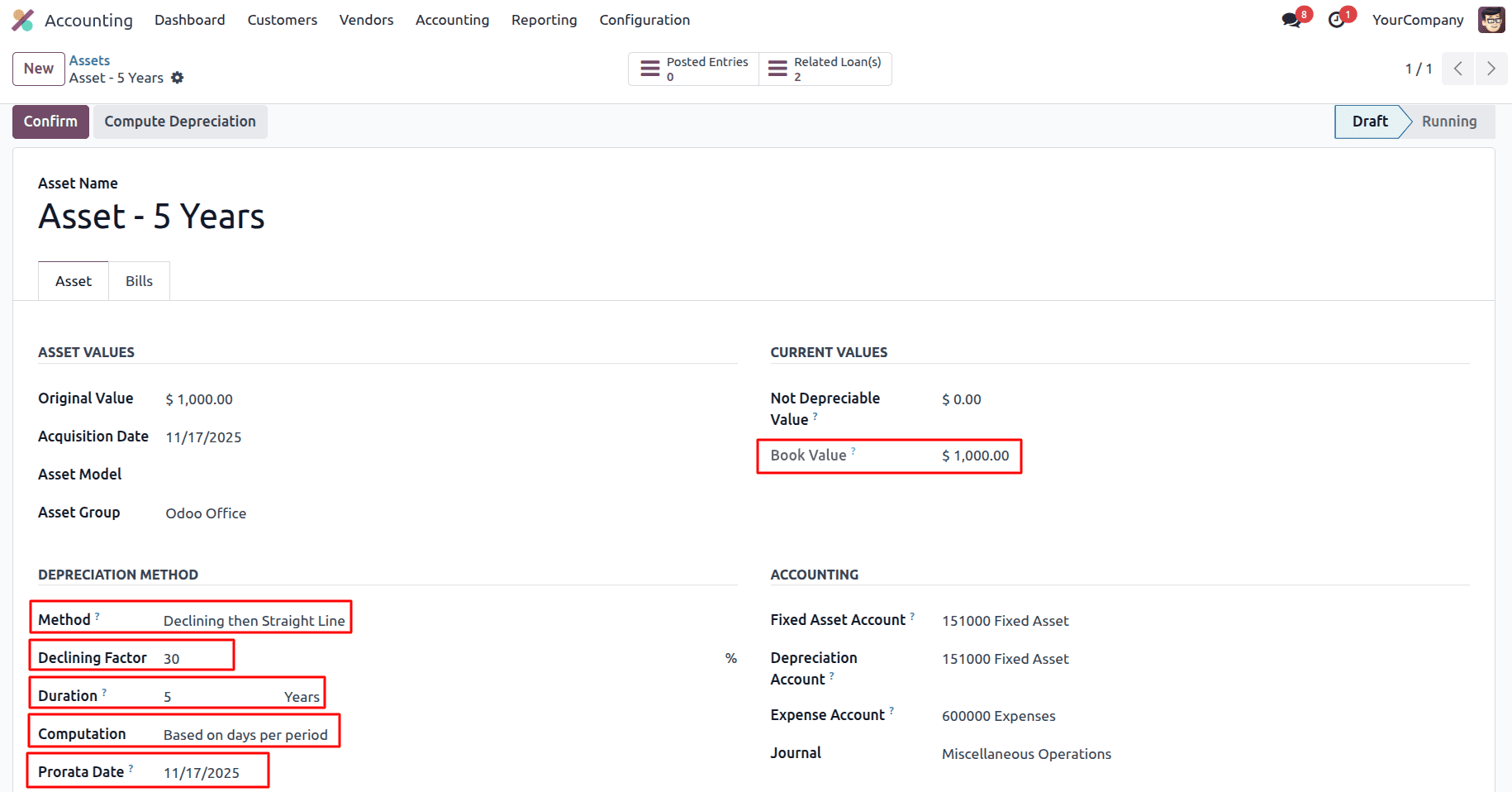Open the gear settings icon beside Asset - 5 Years

pos(178,78)
